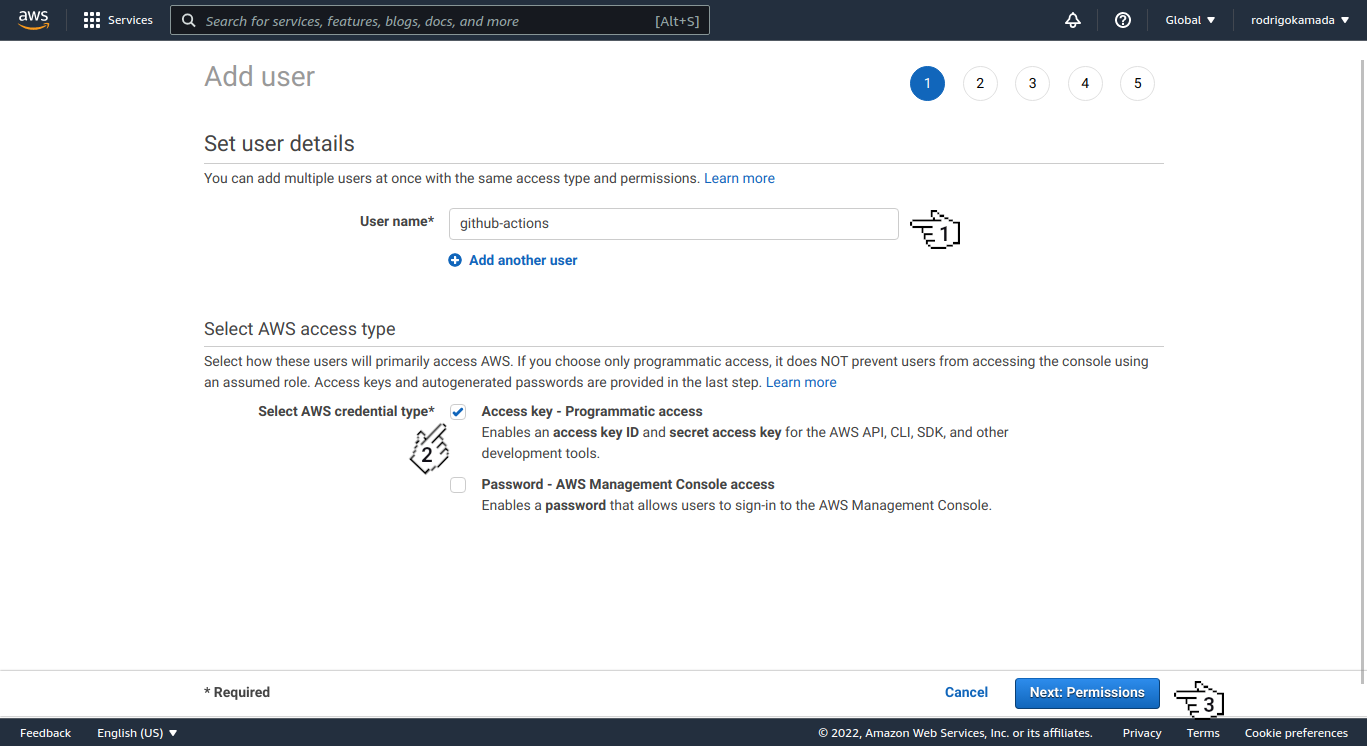Open the access type Learn more link
1367x746 pixels.
(x=800, y=381)
